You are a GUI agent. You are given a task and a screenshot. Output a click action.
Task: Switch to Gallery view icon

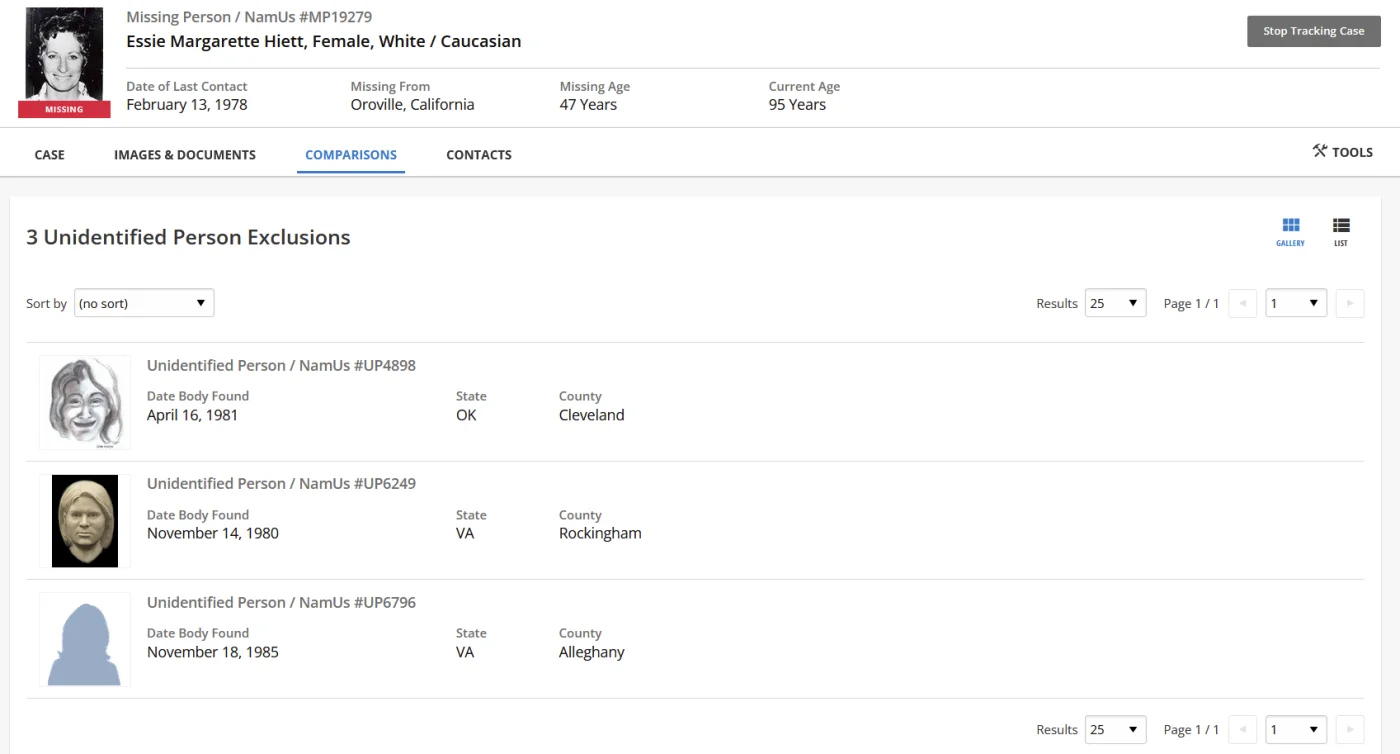click(x=1290, y=231)
